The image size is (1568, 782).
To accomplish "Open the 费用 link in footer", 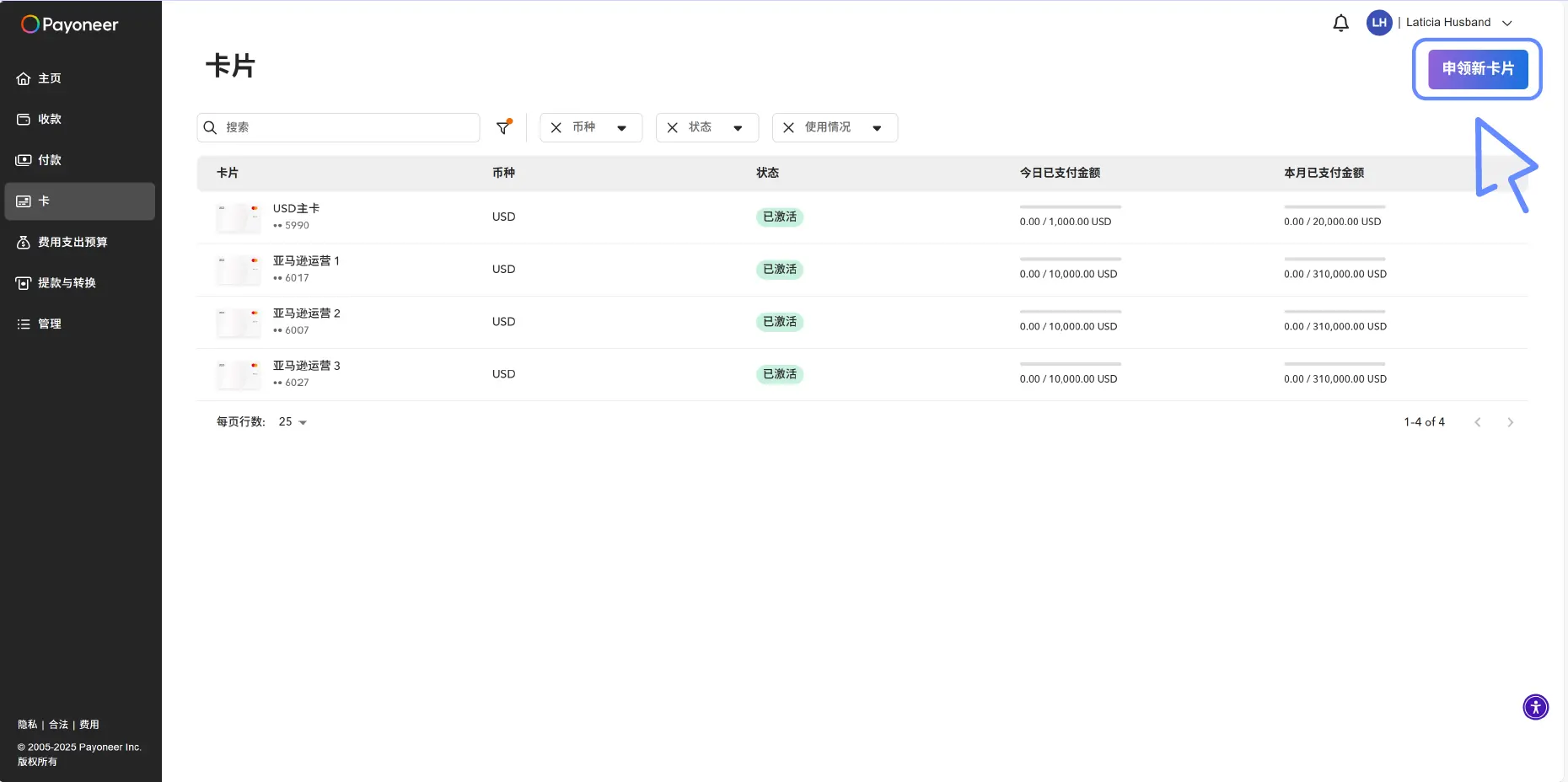I will (89, 725).
